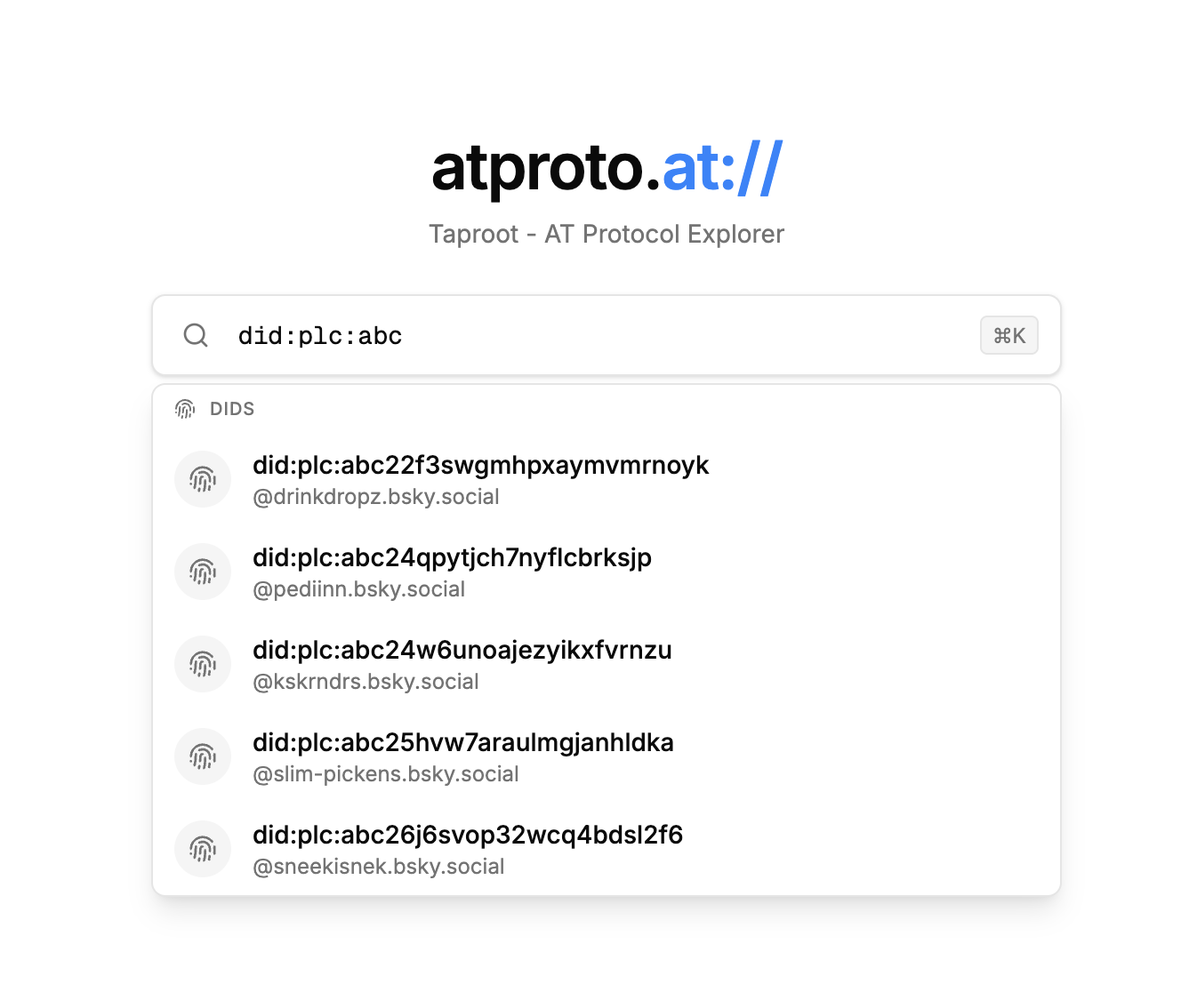Image resolution: width=1181 pixels, height=1008 pixels.
Task: Open did:plc:abc26j6svop32wcq4bdsl2f6 result
Action: point(467,836)
